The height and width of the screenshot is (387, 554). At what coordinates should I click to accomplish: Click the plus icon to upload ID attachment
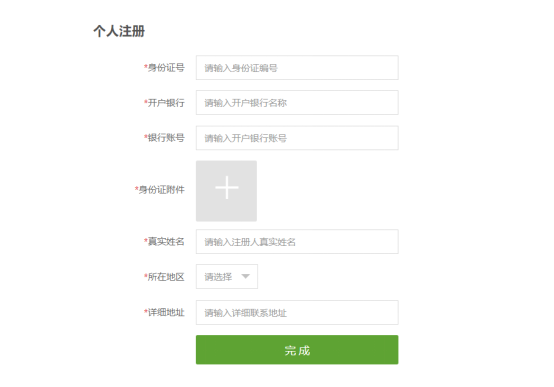coord(226,187)
